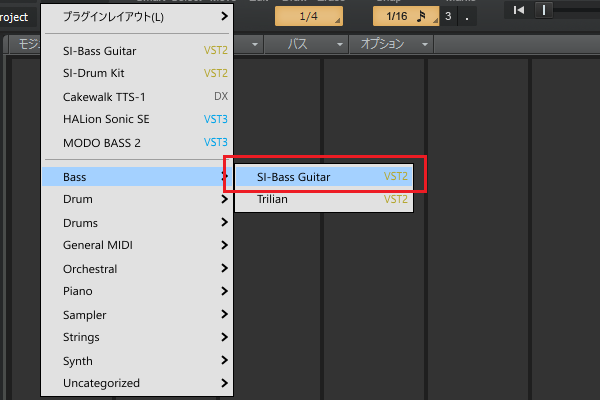
Task: Insert MODO BASS 2 VST3
Action: point(137,143)
